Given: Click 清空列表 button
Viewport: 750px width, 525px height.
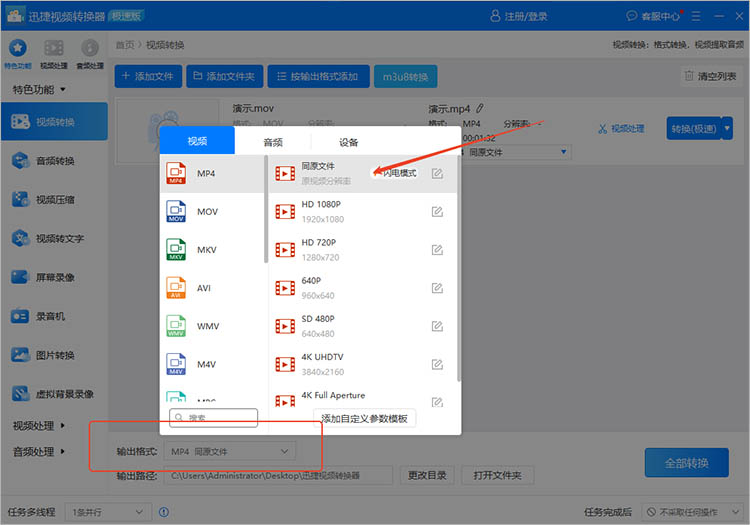Looking at the screenshot, I should coord(710,76).
